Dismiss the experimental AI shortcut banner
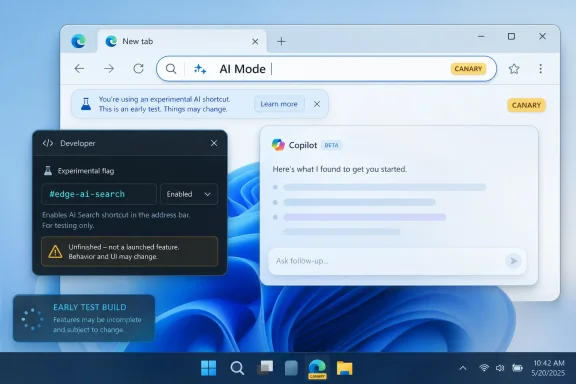This screenshot has width=576, height=384. coord(317,104)
